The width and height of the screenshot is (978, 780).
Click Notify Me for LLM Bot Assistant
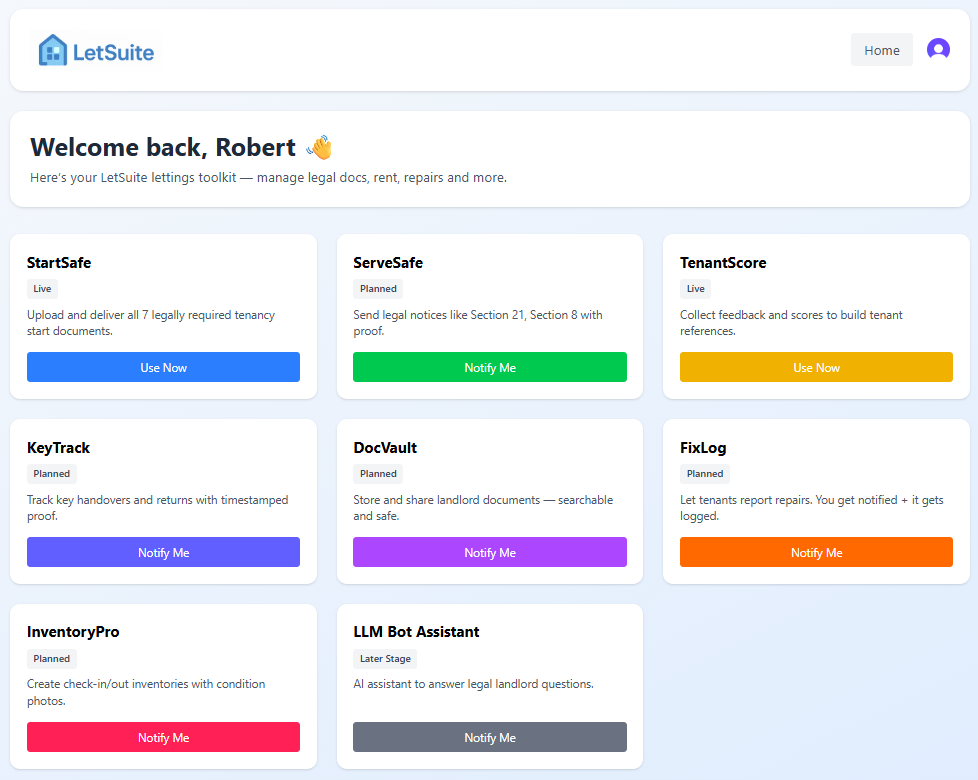point(490,738)
